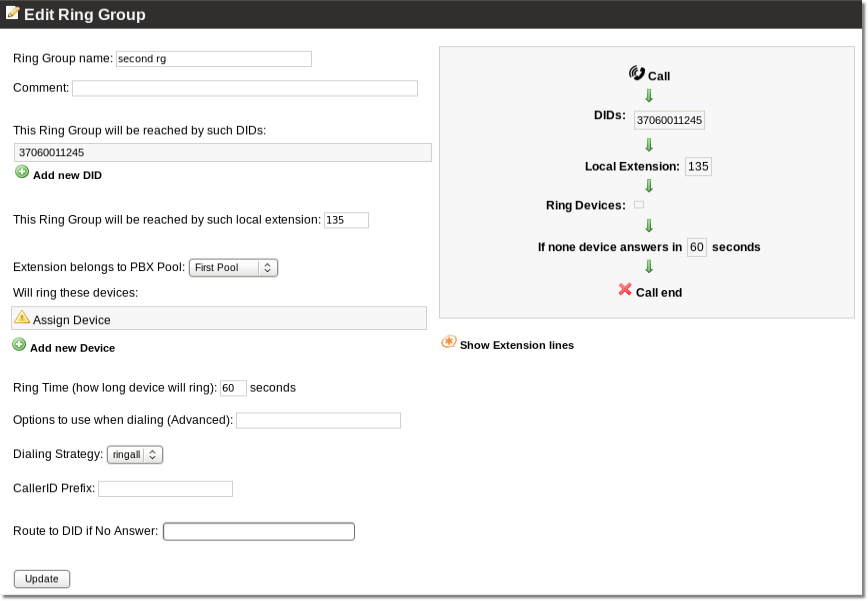Focus the Ring Group name field
Image resolution: width=868 pixels, height=601 pixels.
tap(214, 59)
